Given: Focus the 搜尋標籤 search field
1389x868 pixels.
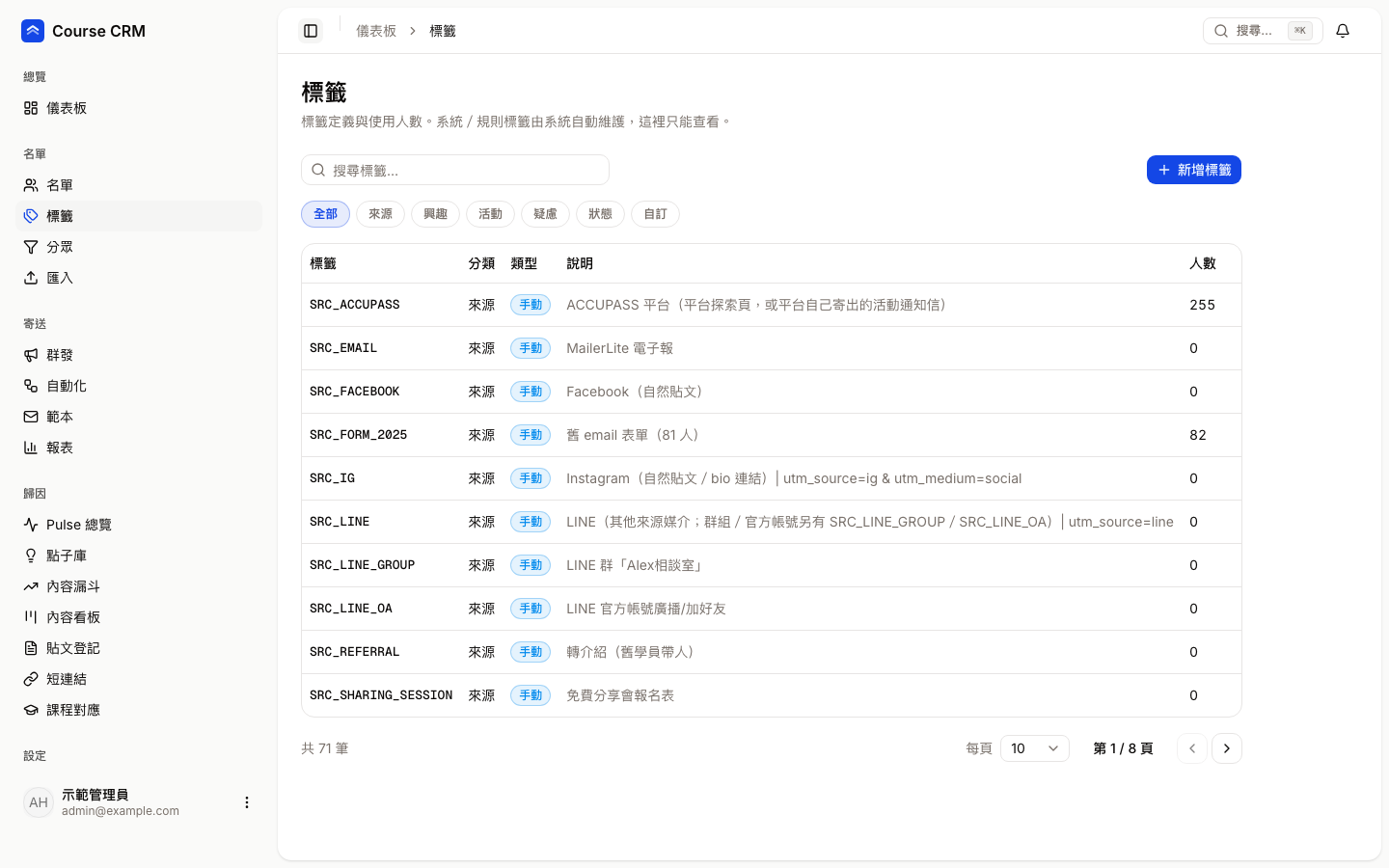Looking at the screenshot, I should pyautogui.click(x=455, y=170).
